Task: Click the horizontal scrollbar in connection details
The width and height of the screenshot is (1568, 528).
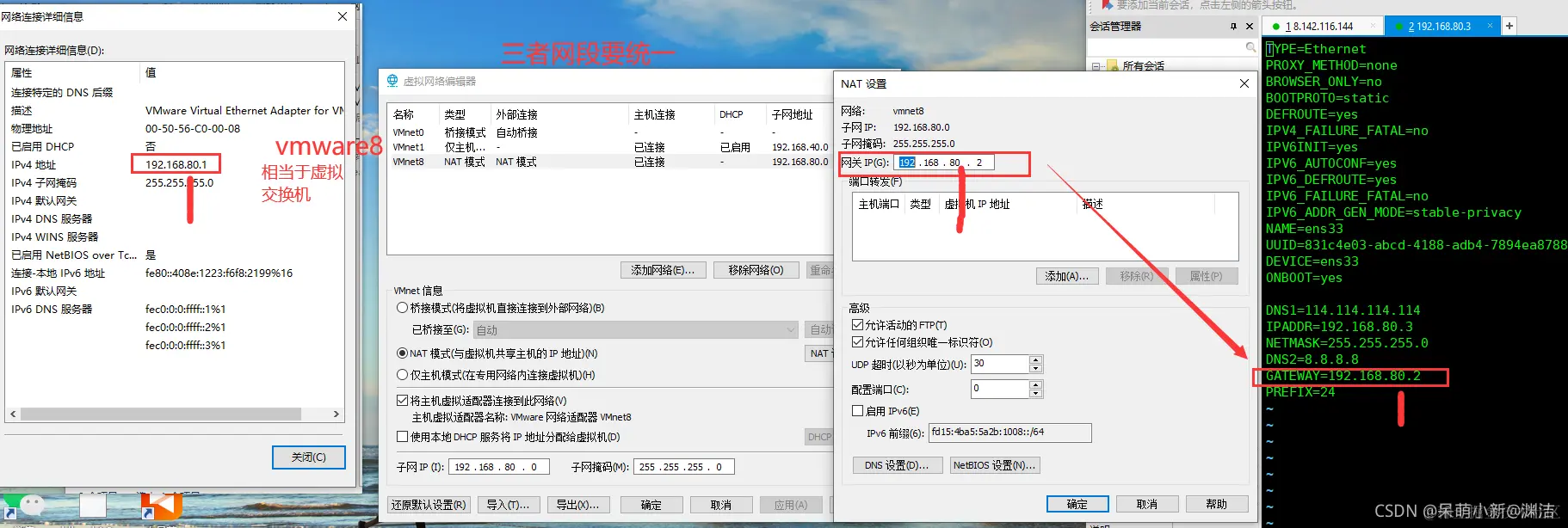Action: (161, 414)
